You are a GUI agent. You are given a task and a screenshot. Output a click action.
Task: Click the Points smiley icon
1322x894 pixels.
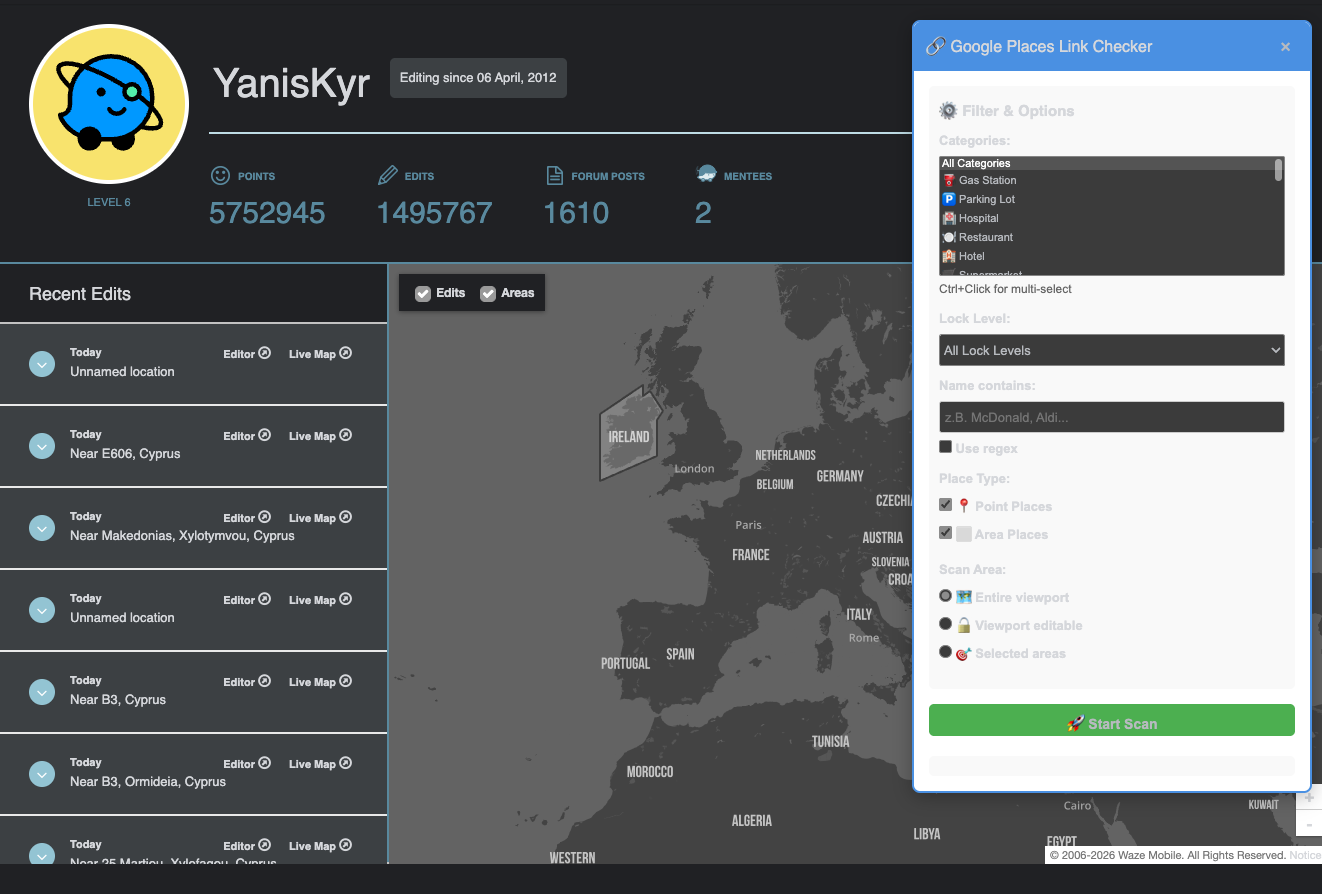[220, 176]
